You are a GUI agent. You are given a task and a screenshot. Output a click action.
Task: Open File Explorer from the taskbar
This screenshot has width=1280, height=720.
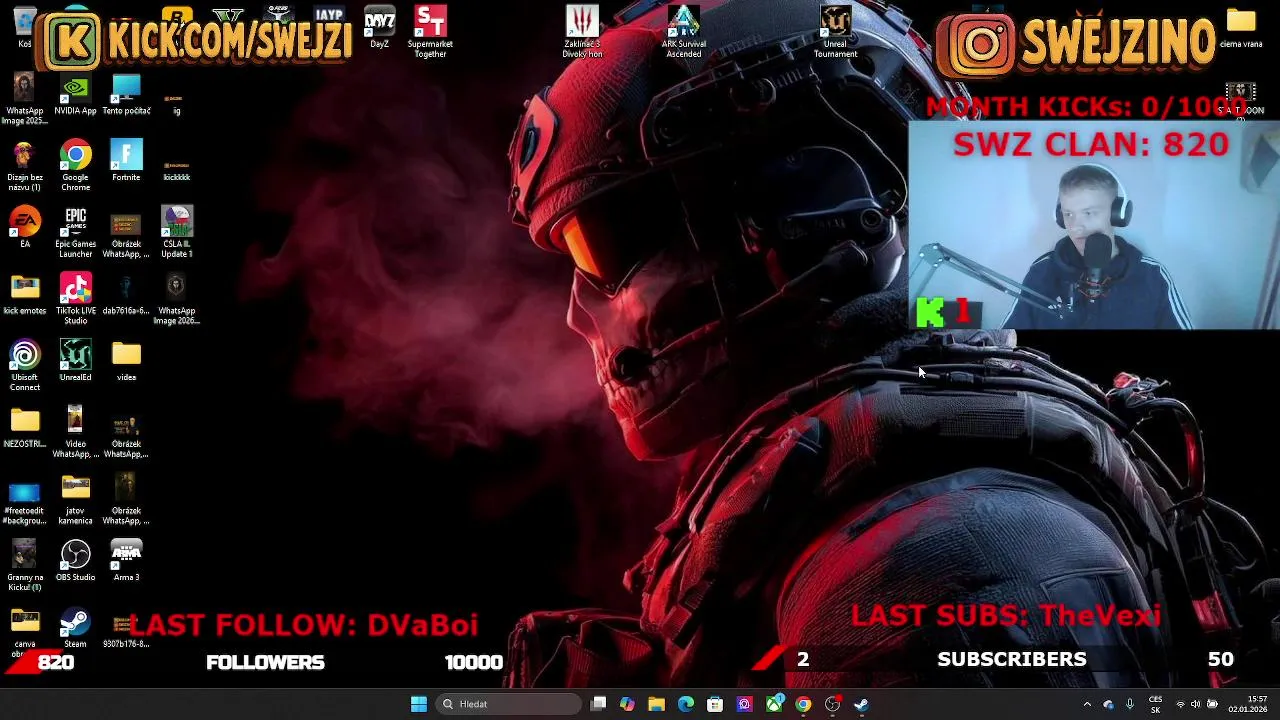(656, 704)
